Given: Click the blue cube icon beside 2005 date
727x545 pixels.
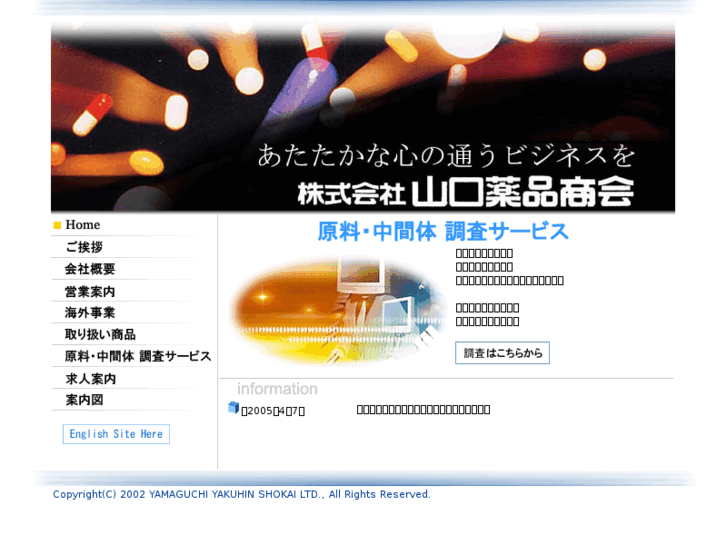Looking at the screenshot, I should tap(233, 408).
